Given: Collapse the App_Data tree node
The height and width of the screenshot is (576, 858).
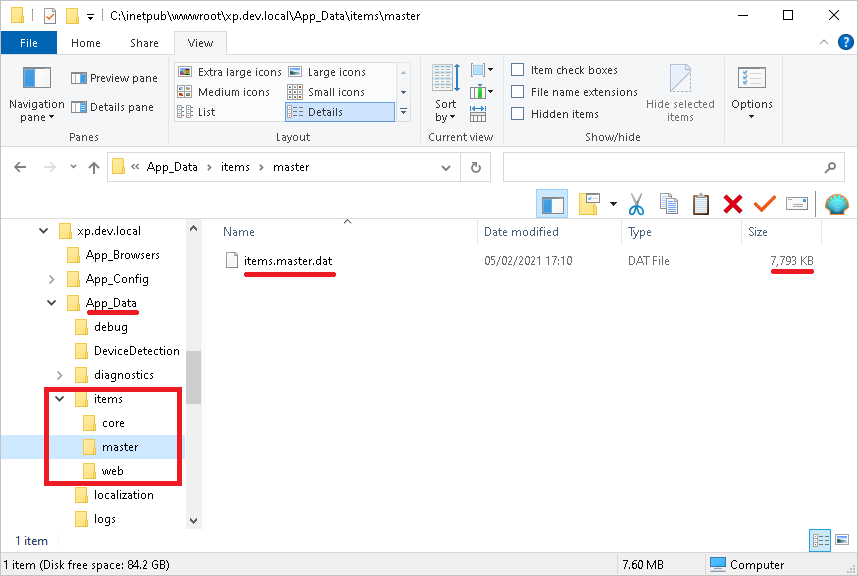Looking at the screenshot, I should coord(51,302).
